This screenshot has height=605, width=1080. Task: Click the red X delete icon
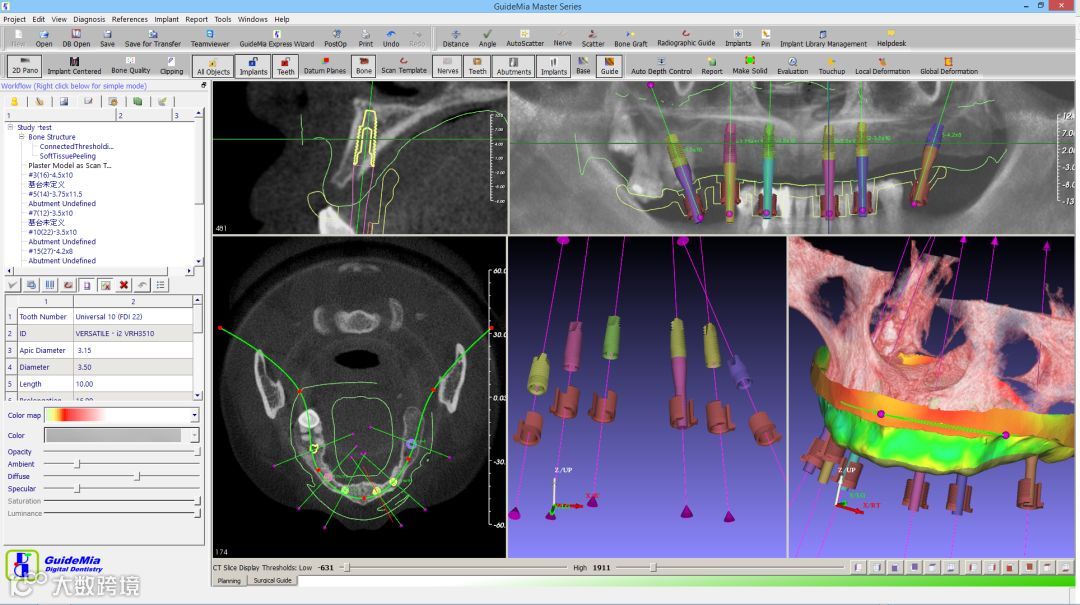(123, 285)
